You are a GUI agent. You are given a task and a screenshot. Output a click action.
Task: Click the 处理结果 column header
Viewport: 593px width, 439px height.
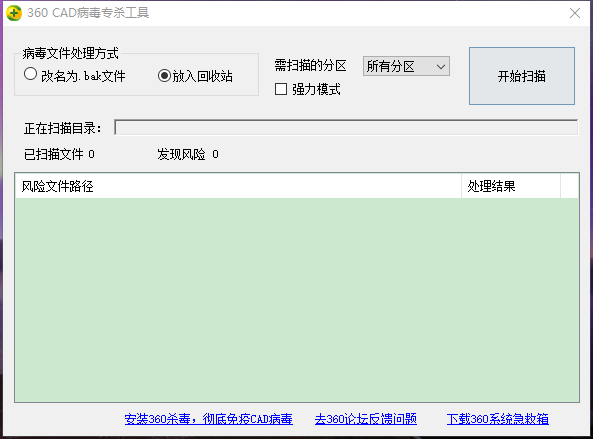tap(511, 186)
